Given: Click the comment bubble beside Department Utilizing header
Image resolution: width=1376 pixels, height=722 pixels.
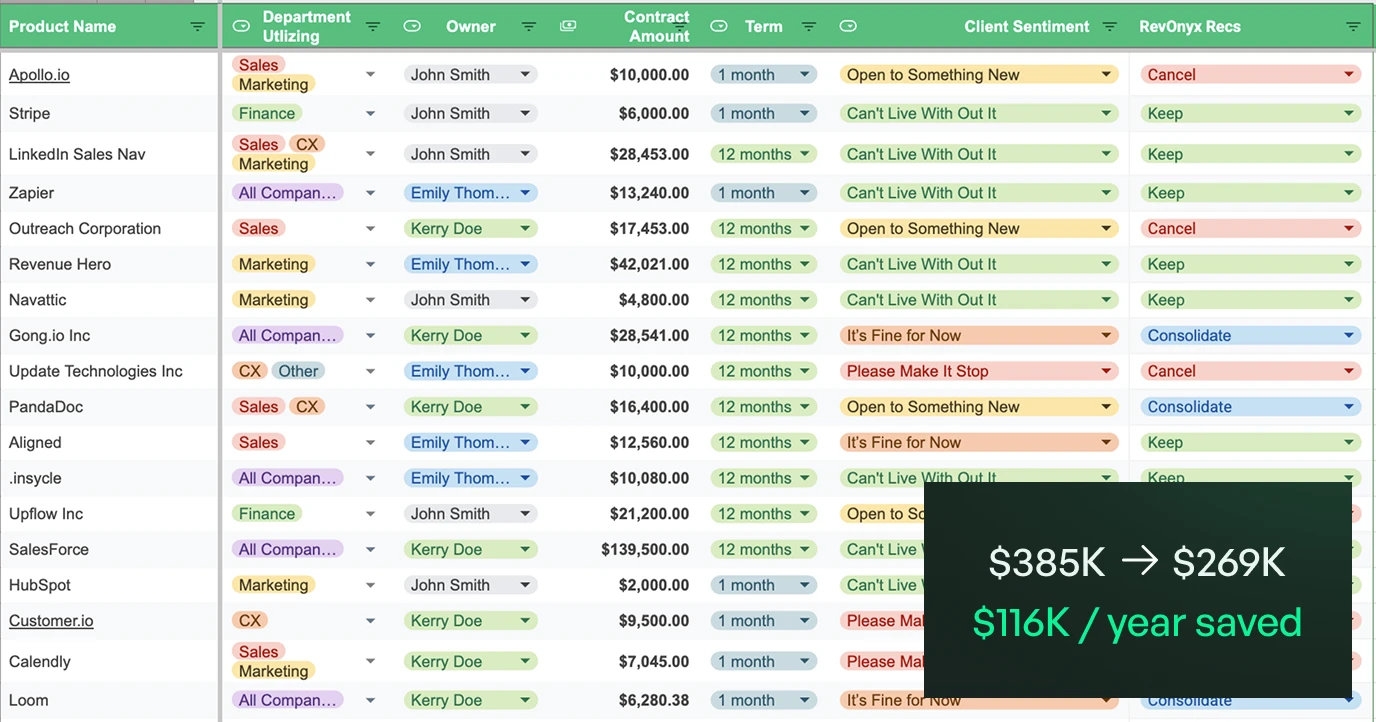Looking at the screenshot, I should coord(240,26).
